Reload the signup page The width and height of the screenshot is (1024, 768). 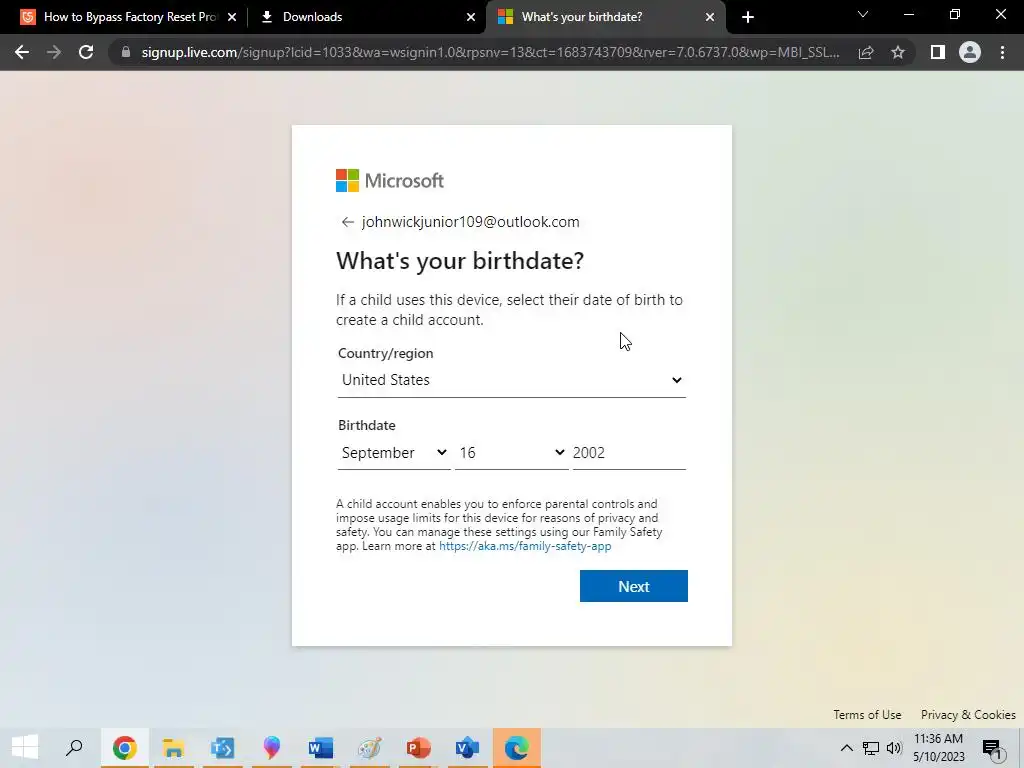(86, 52)
